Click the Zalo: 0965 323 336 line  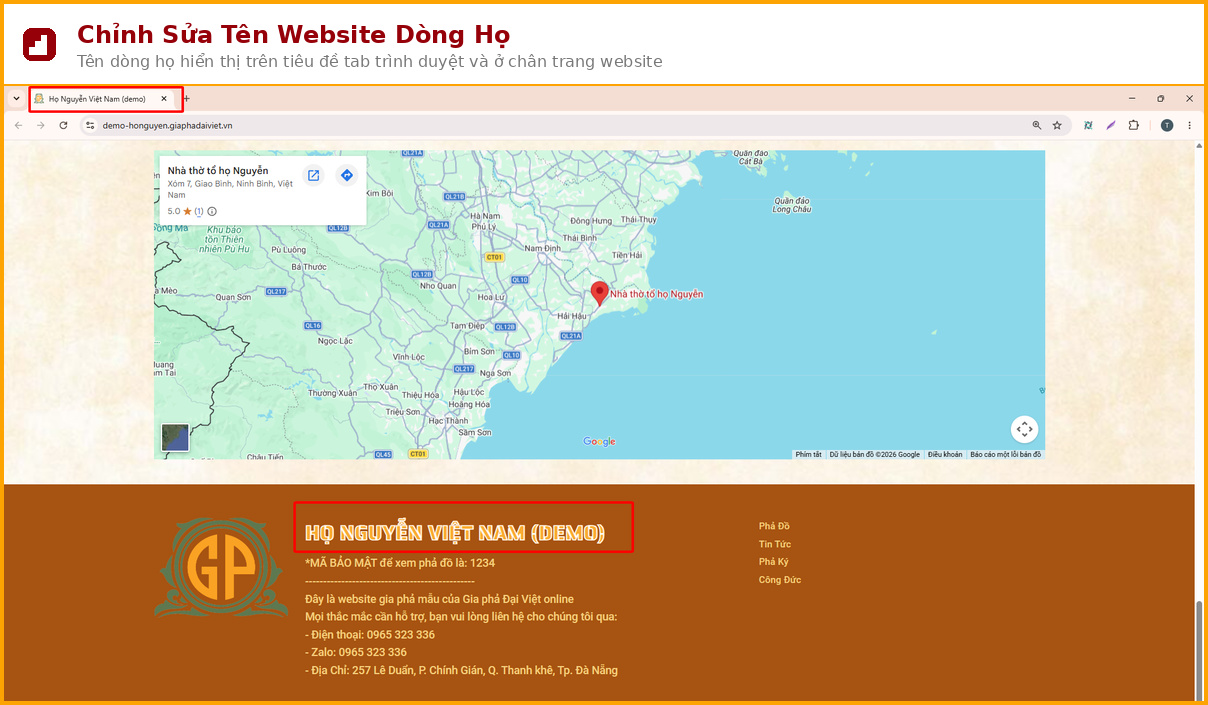click(x=356, y=652)
